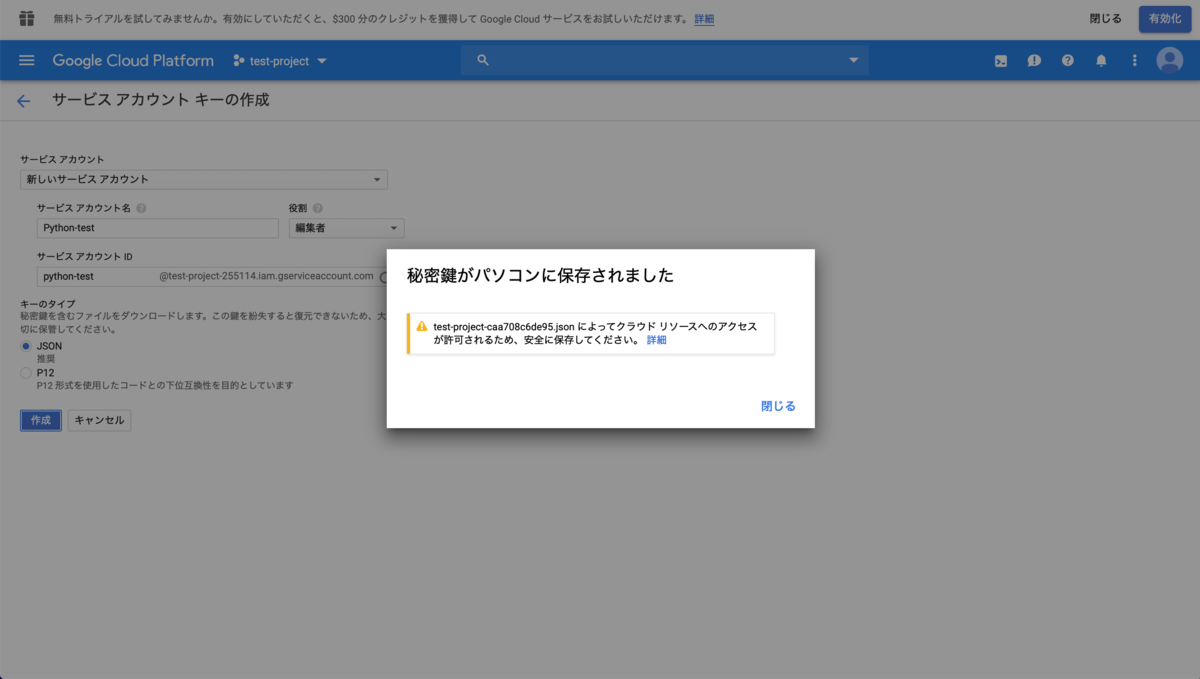Open the 編集者 role dropdown
The image size is (1200, 679).
pos(345,227)
